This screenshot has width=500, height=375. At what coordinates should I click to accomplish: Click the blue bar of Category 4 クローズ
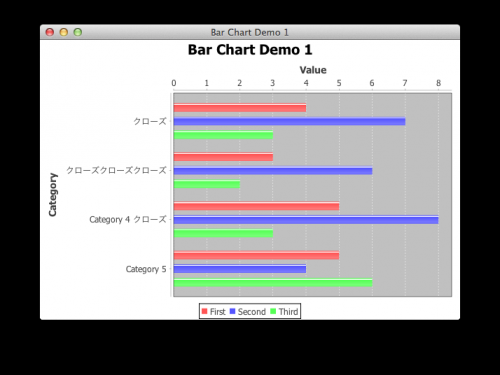306,220
